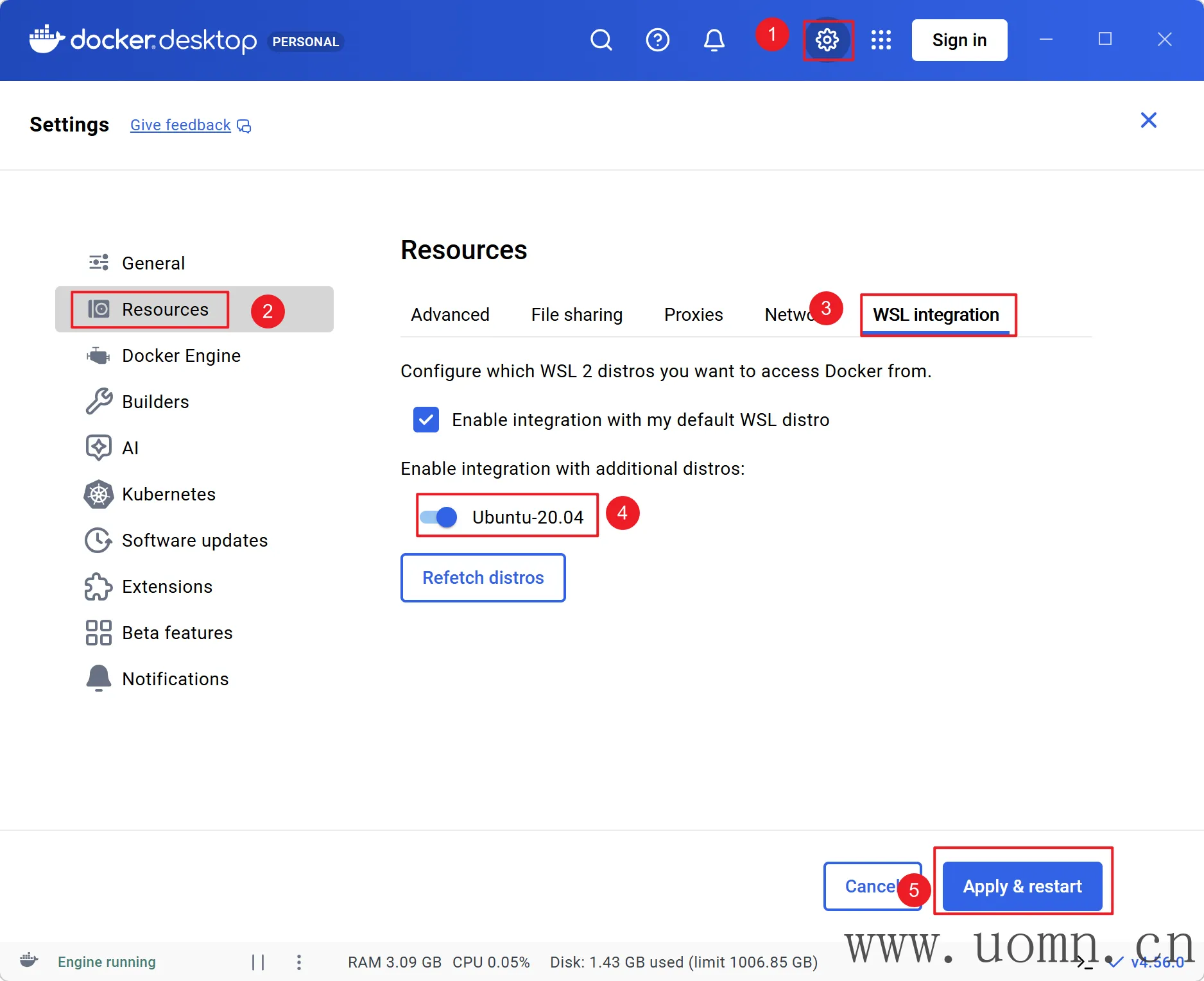Open notifications bell in top bar

714,40
